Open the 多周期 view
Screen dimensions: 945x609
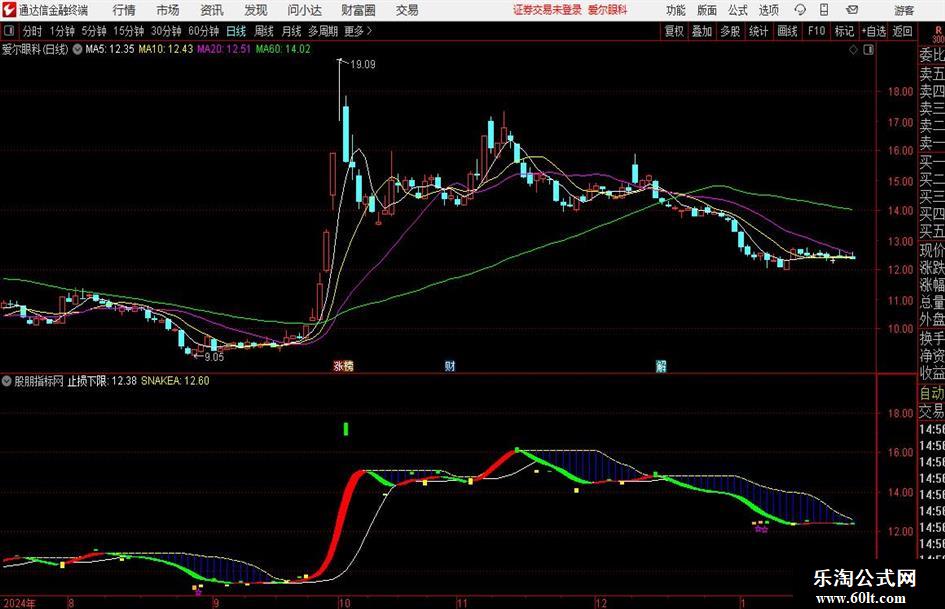323,31
